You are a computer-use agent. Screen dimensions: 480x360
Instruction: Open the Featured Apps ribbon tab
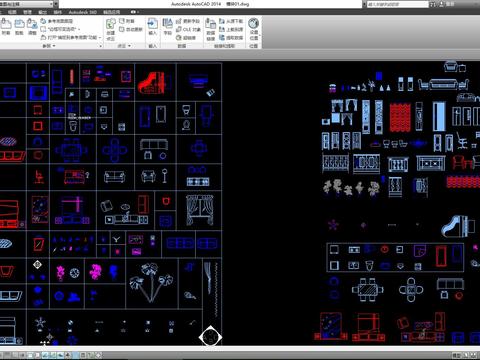[x=111, y=12]
